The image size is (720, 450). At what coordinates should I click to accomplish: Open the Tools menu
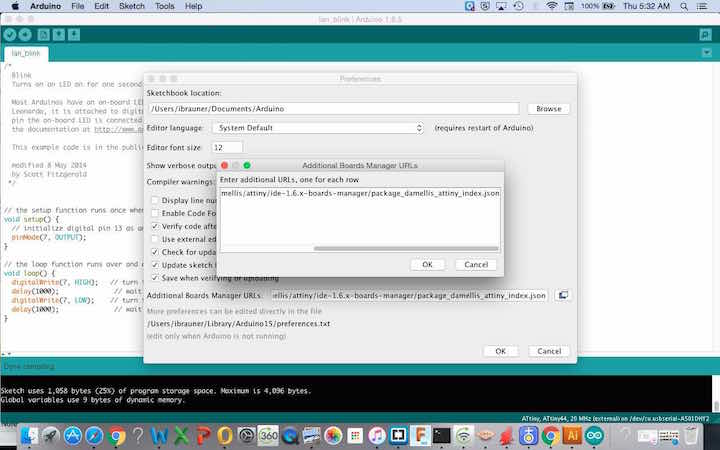click(164, 6)
